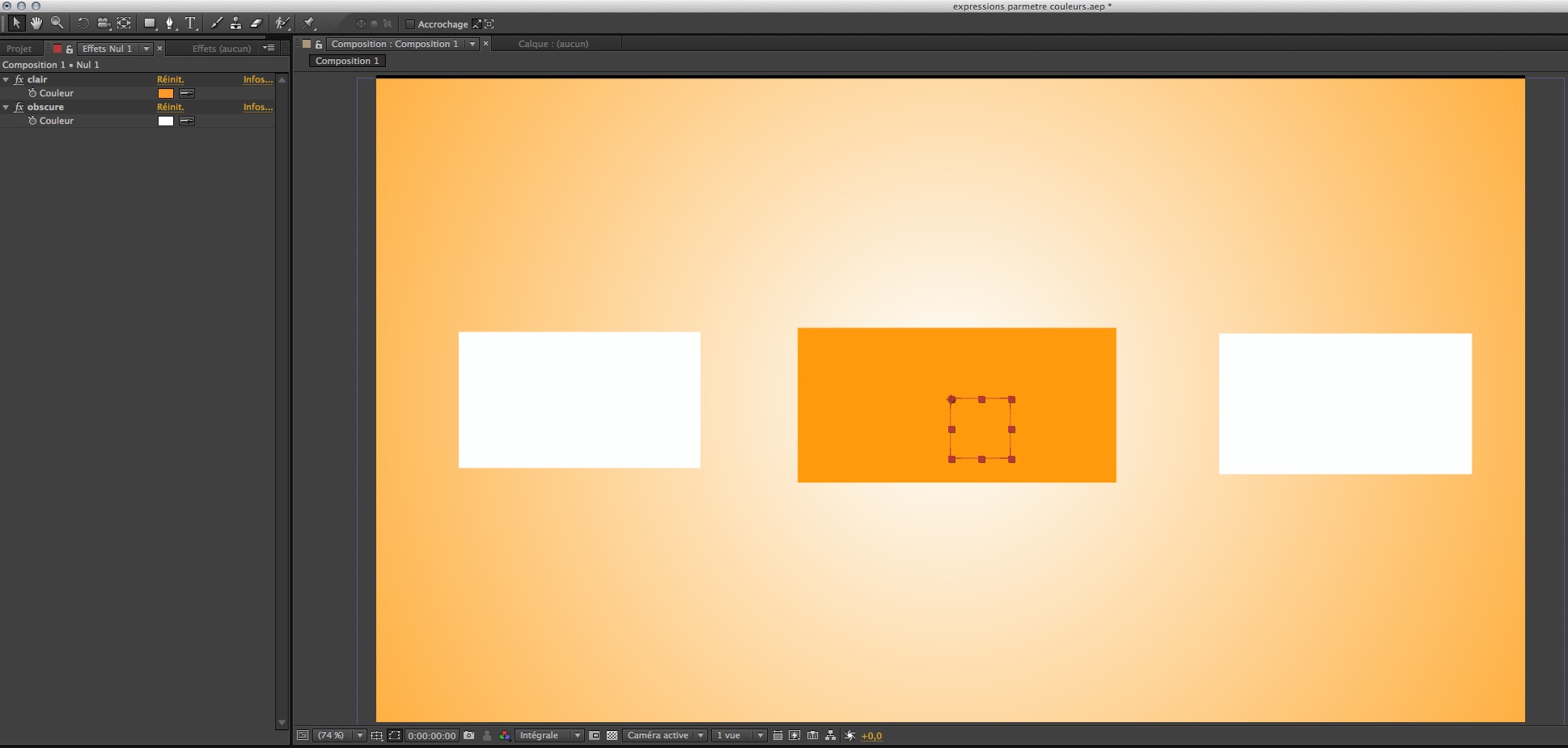Switch to the Calque (aucun) tab
Viewport: 1568px width, 748px height.
point(553,44)
